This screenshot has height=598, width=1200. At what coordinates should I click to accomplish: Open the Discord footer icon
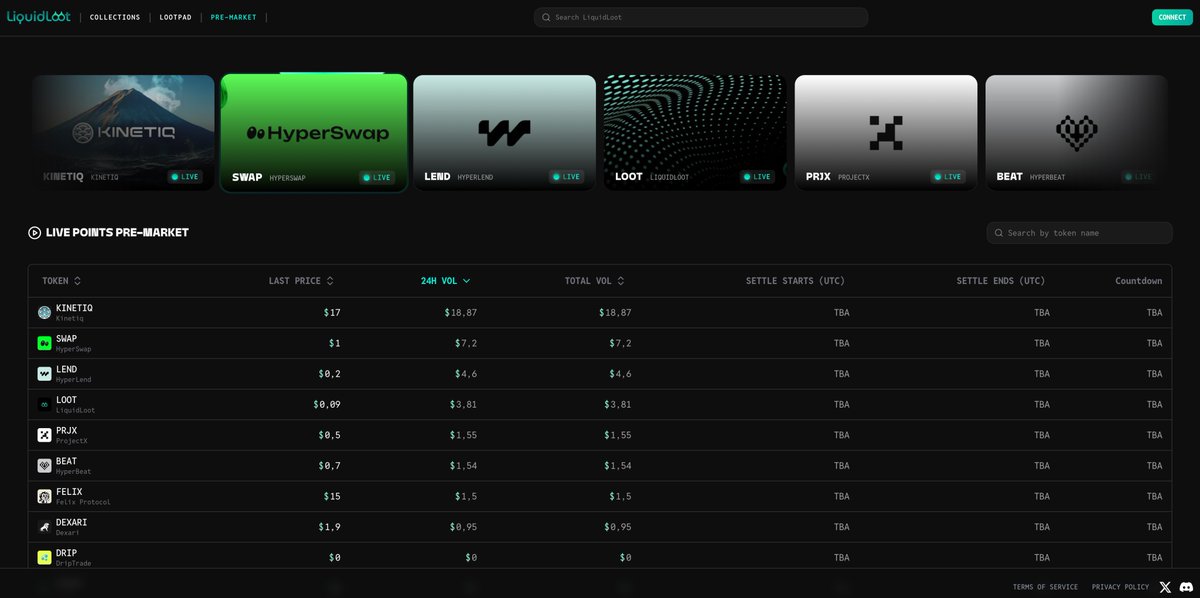pyautogui.click(x=1186, y=587)
